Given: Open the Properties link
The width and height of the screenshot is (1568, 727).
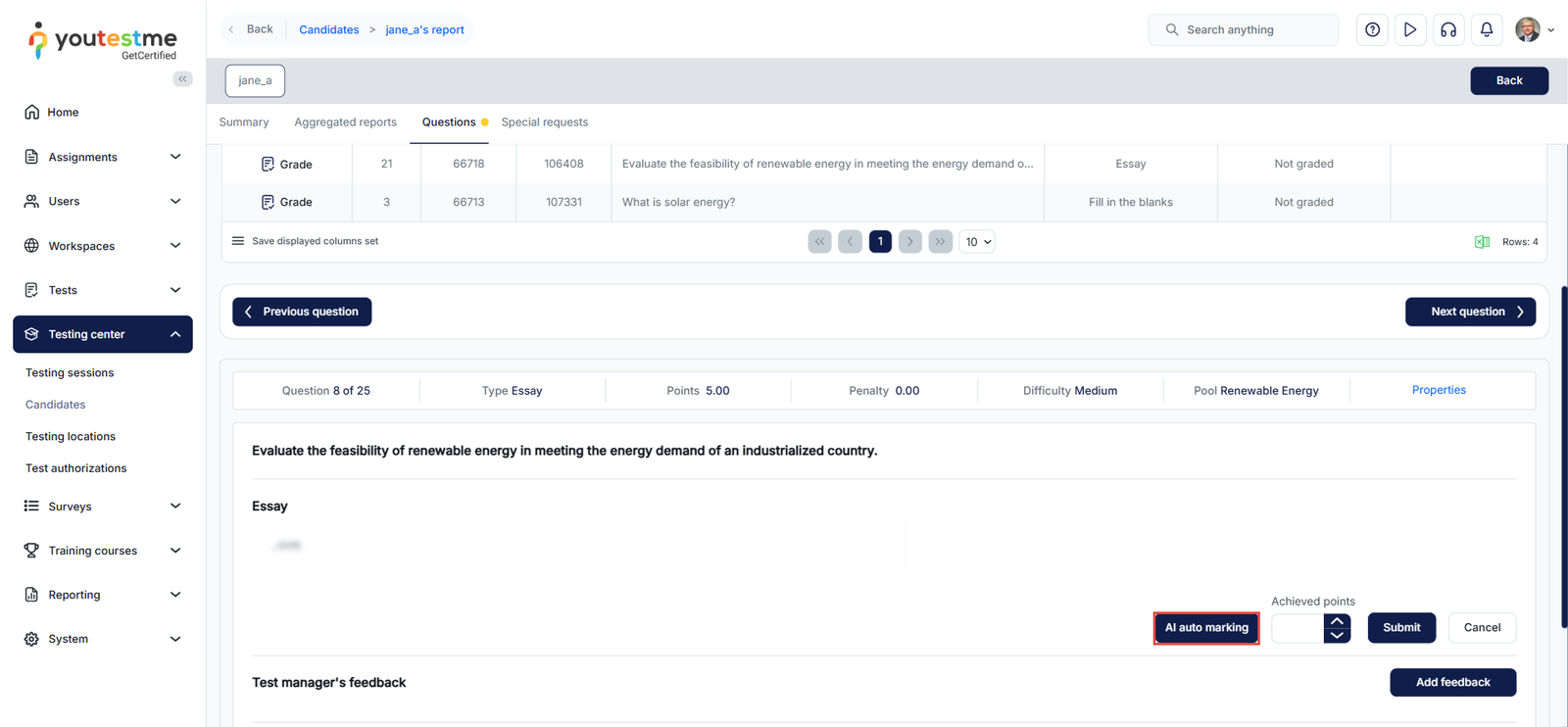Looking at the screenshot, I should (x=1439, y=390).
